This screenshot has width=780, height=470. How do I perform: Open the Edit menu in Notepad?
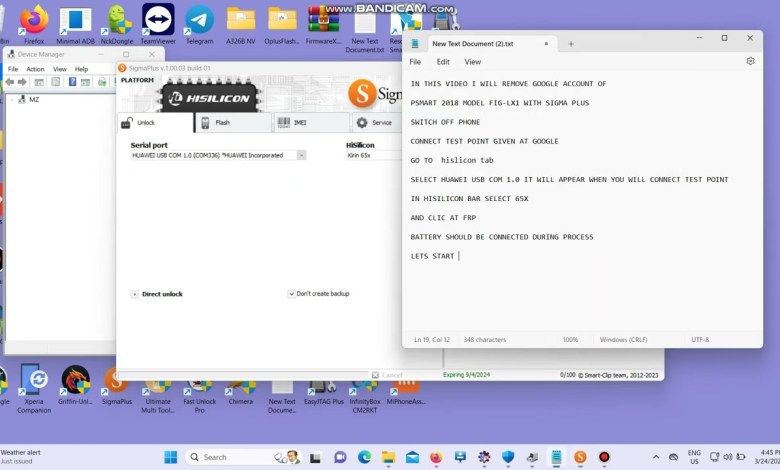[x=442, y=62]
